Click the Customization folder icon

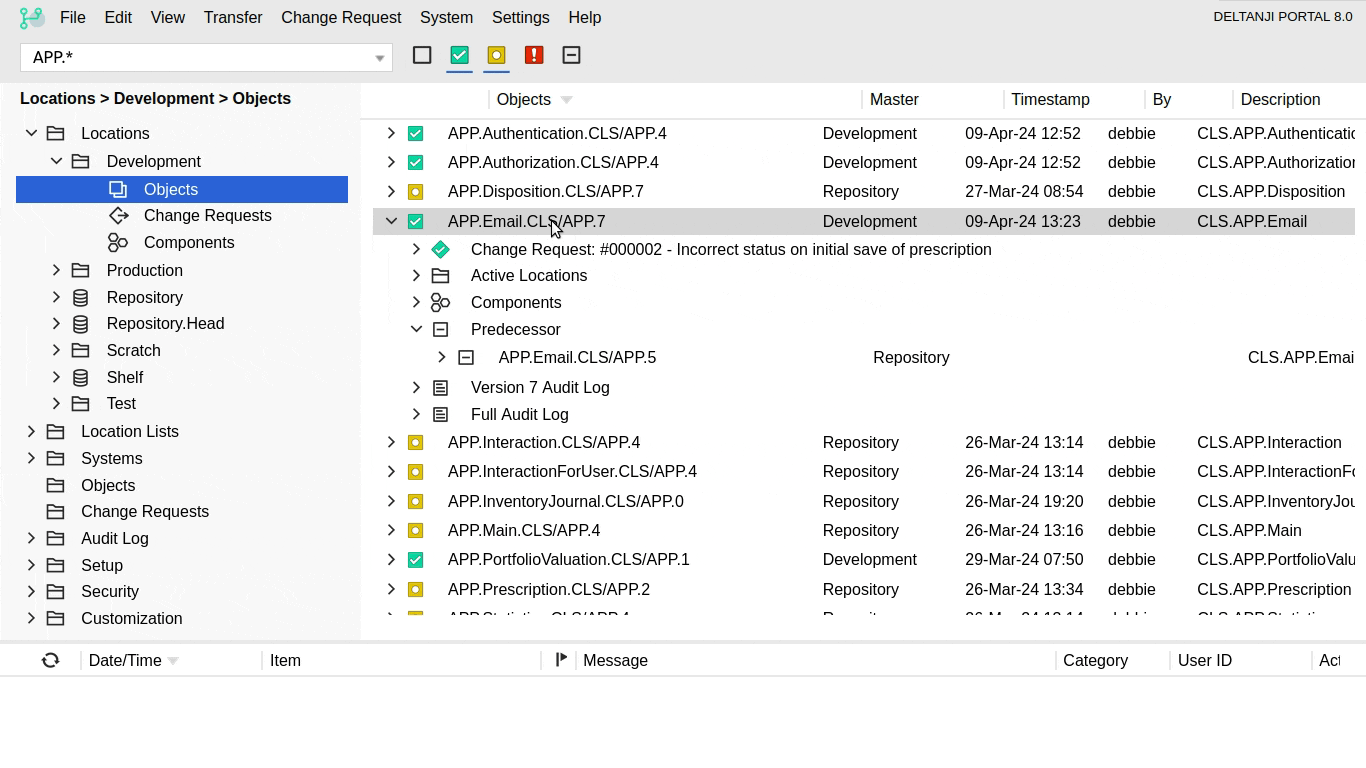pos(56,618)
